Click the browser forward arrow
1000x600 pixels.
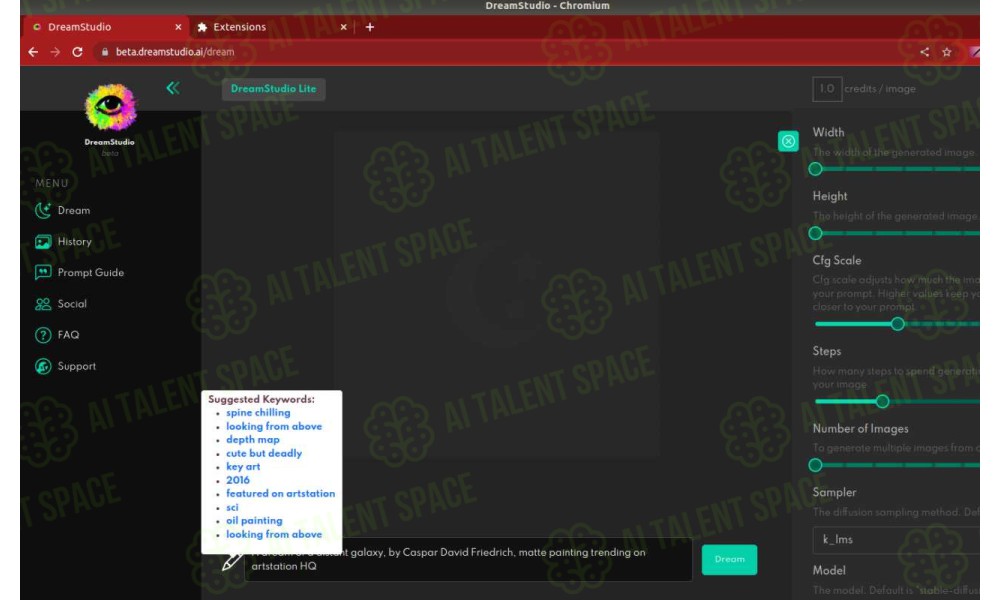(x=55, y=52)
